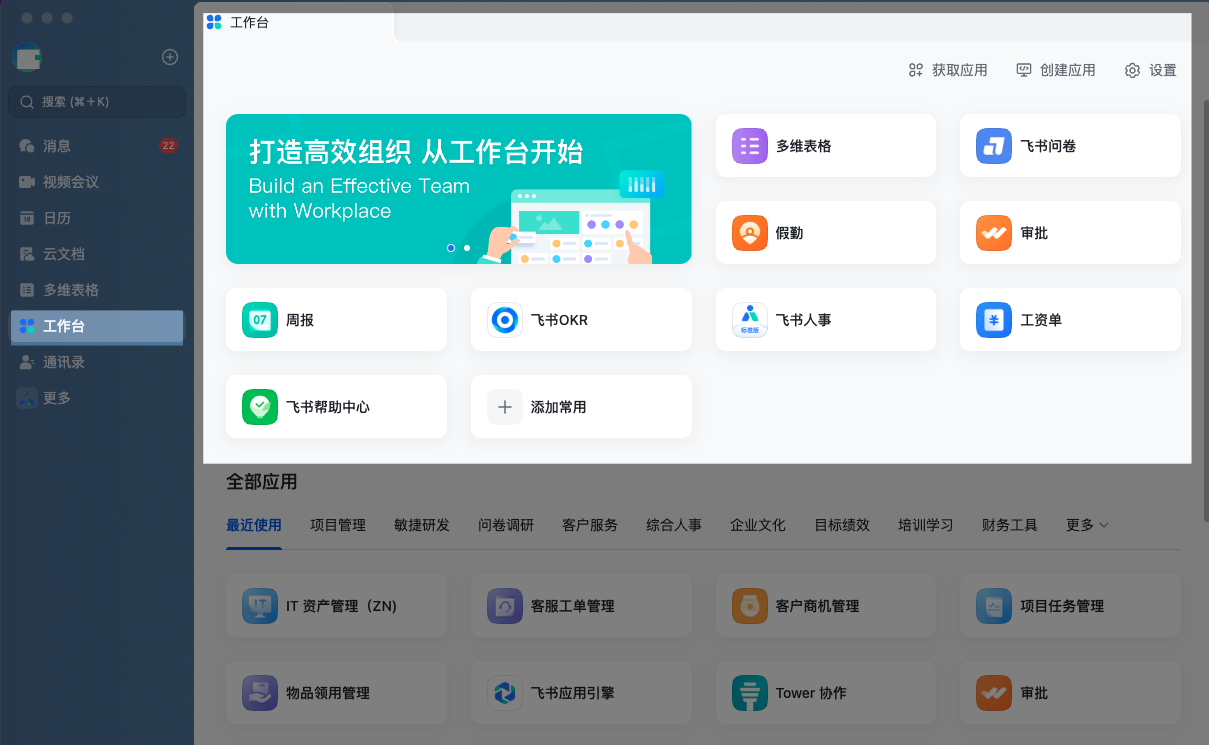Viewport: 1209px width, 745px height.
Task: Click the circled plus icon above the search box
Action: [170, 57]
